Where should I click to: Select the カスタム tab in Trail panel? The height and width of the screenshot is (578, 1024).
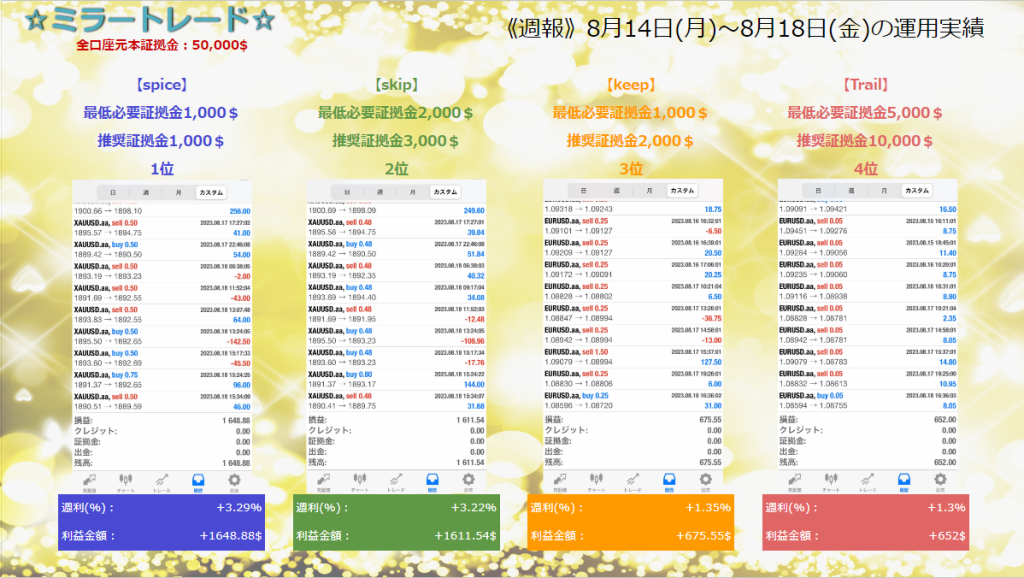point(917,190)
